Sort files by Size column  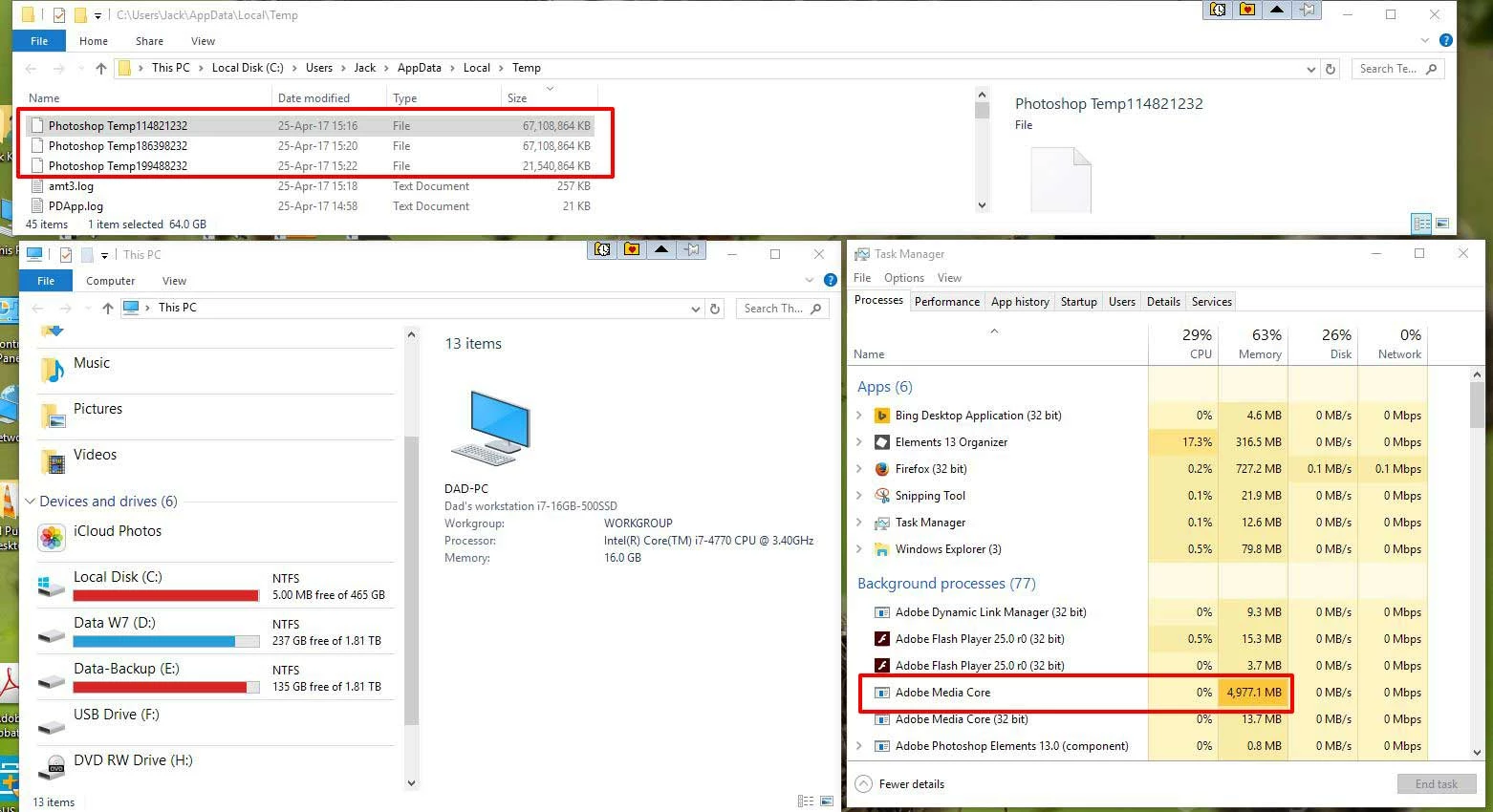click(549, 98)
